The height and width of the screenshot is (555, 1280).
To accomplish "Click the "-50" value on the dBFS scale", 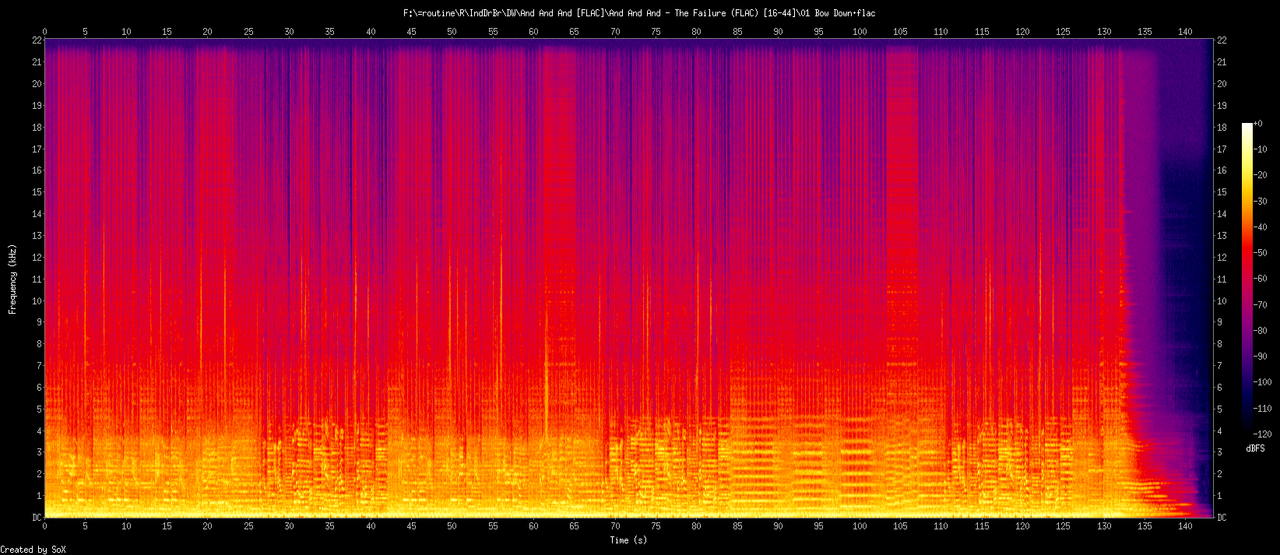I will tap(1262, 254).
